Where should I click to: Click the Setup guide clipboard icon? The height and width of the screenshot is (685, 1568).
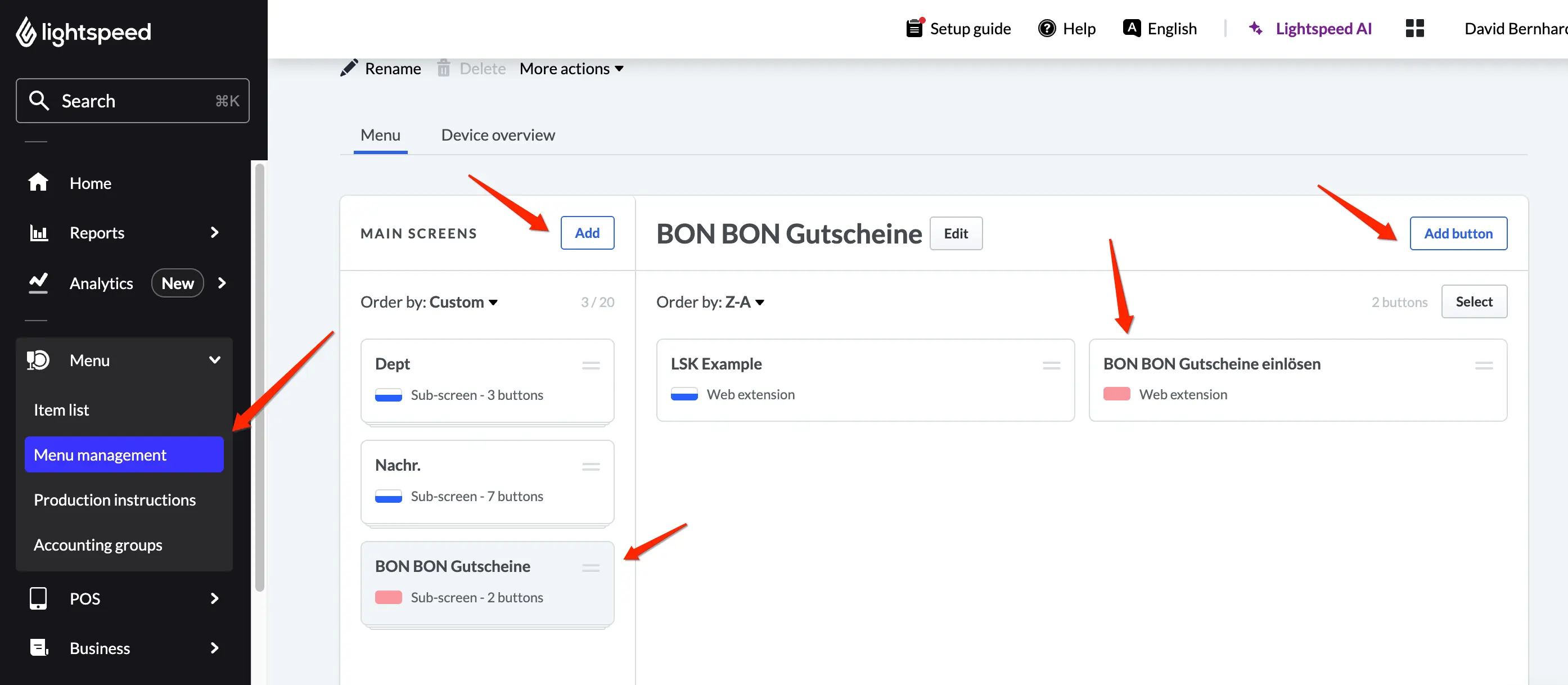[x=915, y=28]
